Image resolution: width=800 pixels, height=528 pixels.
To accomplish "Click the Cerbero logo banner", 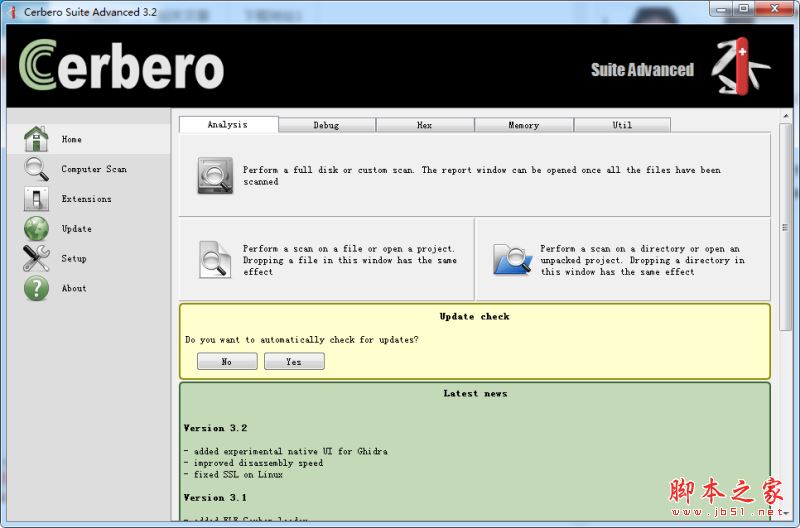I will click(121, 65).
